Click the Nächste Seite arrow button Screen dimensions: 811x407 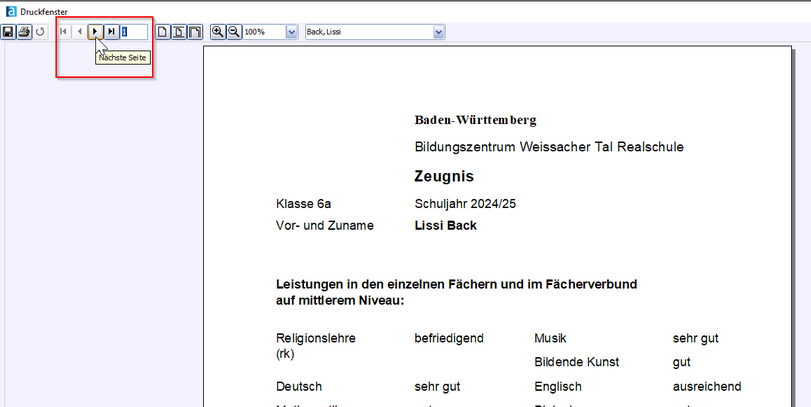click(x=95, y=32)
